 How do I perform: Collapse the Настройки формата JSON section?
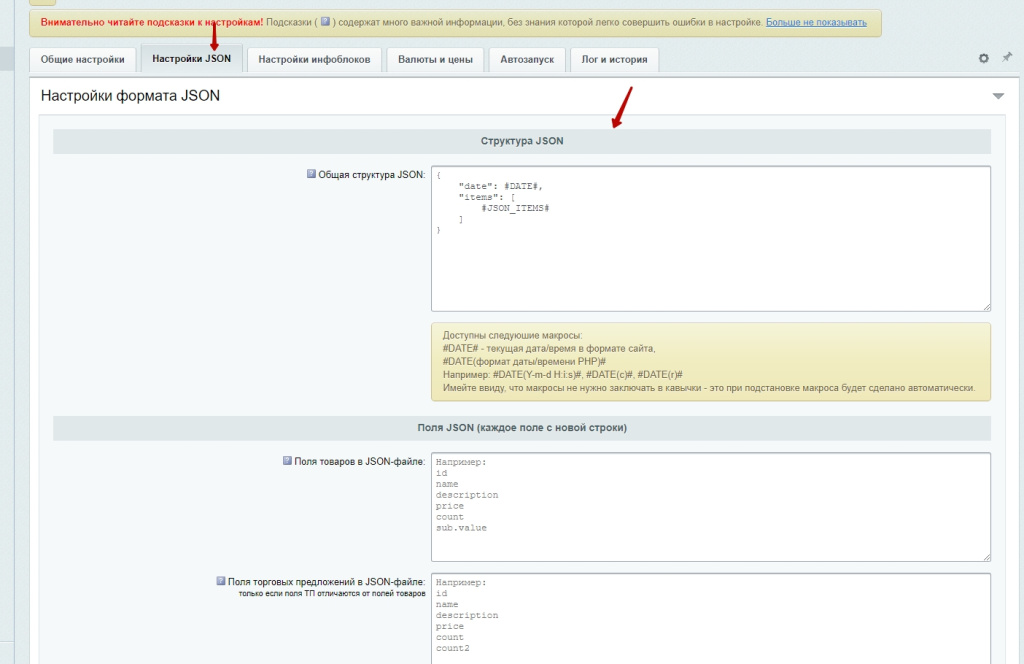pos(998,96)
